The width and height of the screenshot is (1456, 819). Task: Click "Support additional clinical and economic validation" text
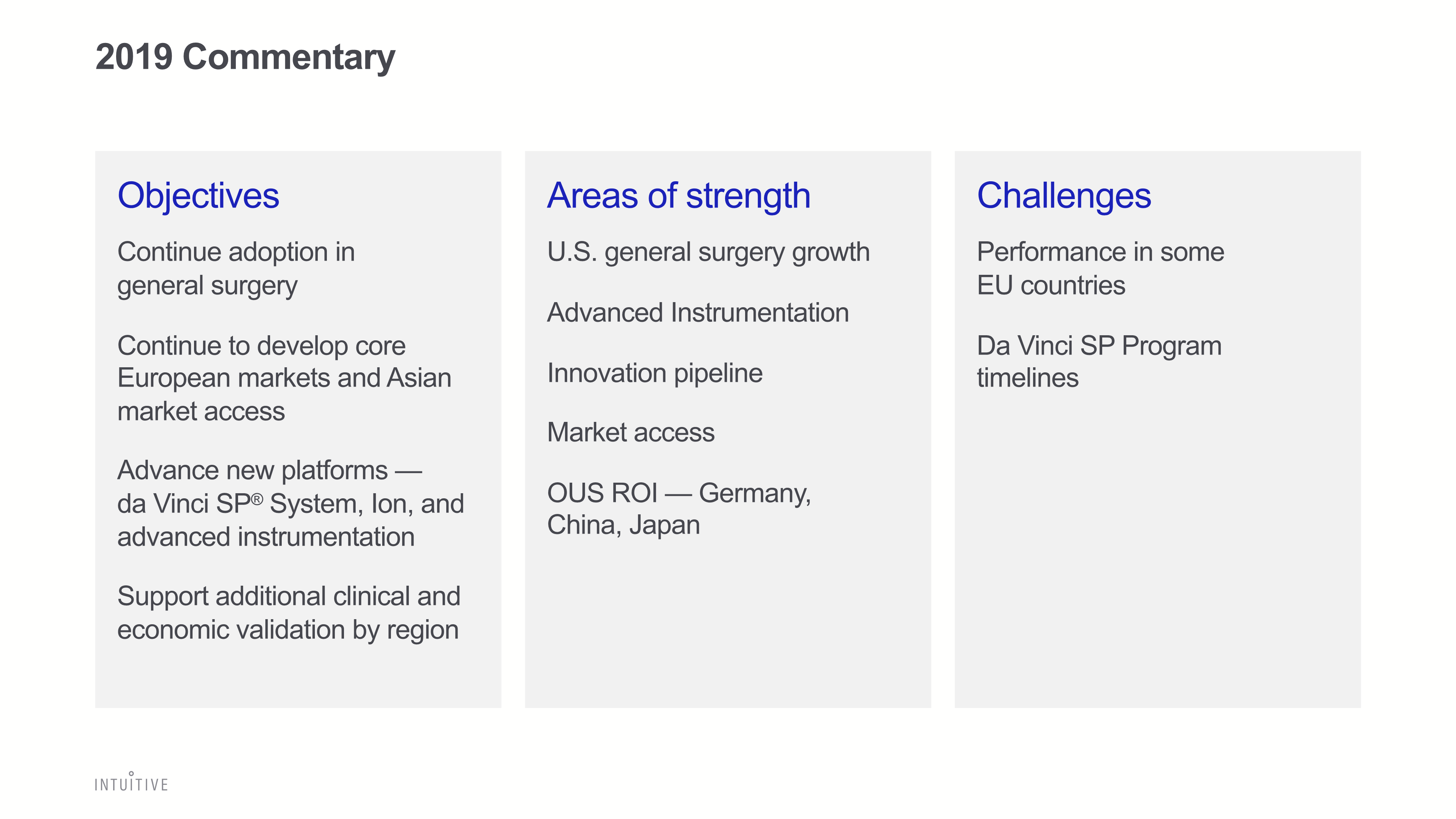[x=288, y=613]
